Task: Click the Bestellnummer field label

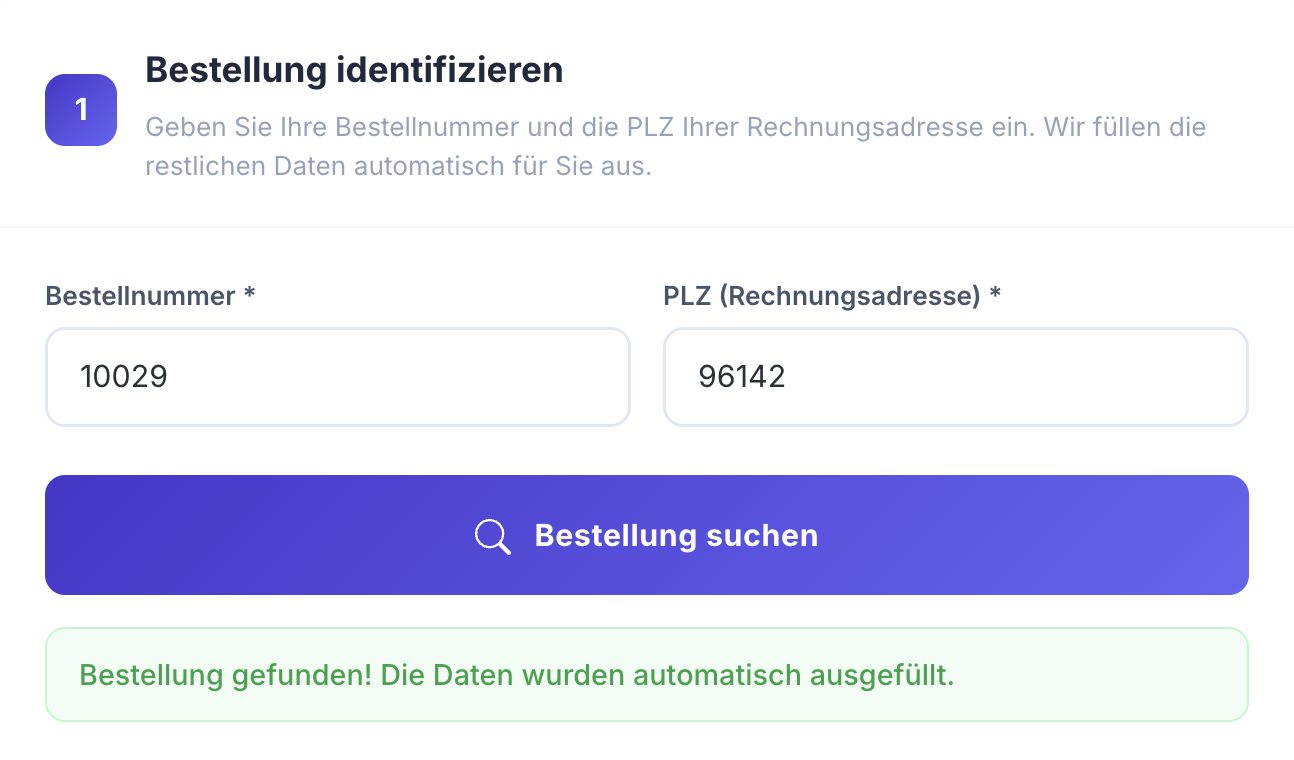Action: click(140, 296)
